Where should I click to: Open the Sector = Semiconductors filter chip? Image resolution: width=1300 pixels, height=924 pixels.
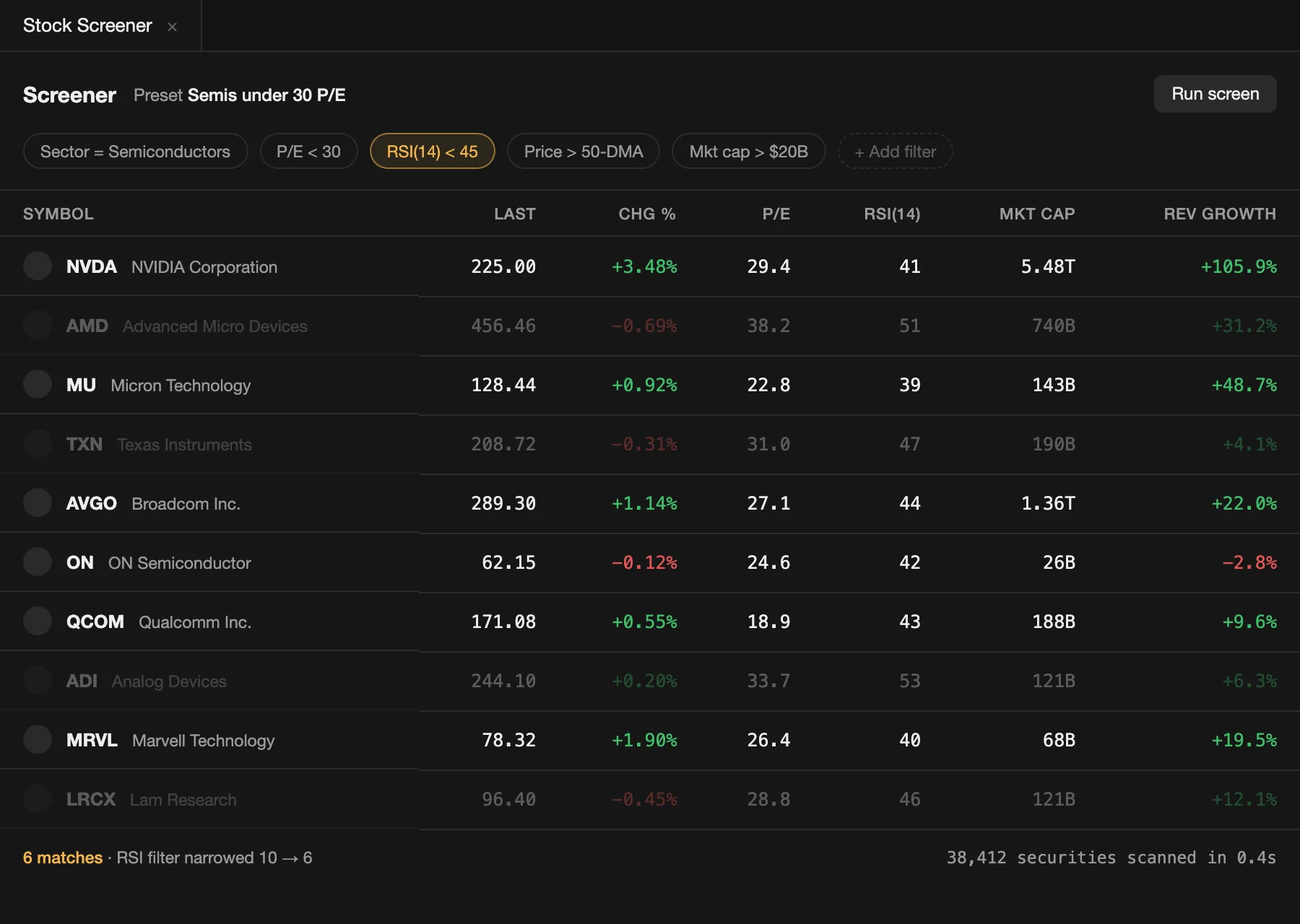[135, 152]
